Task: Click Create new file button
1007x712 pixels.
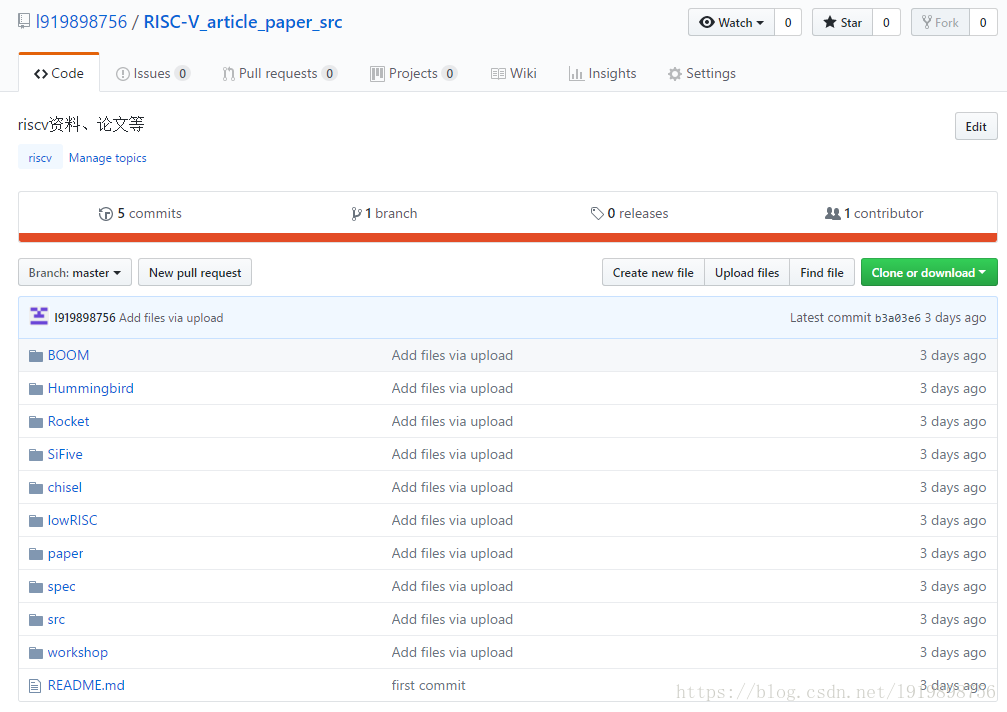Action: tap(653, 272)
